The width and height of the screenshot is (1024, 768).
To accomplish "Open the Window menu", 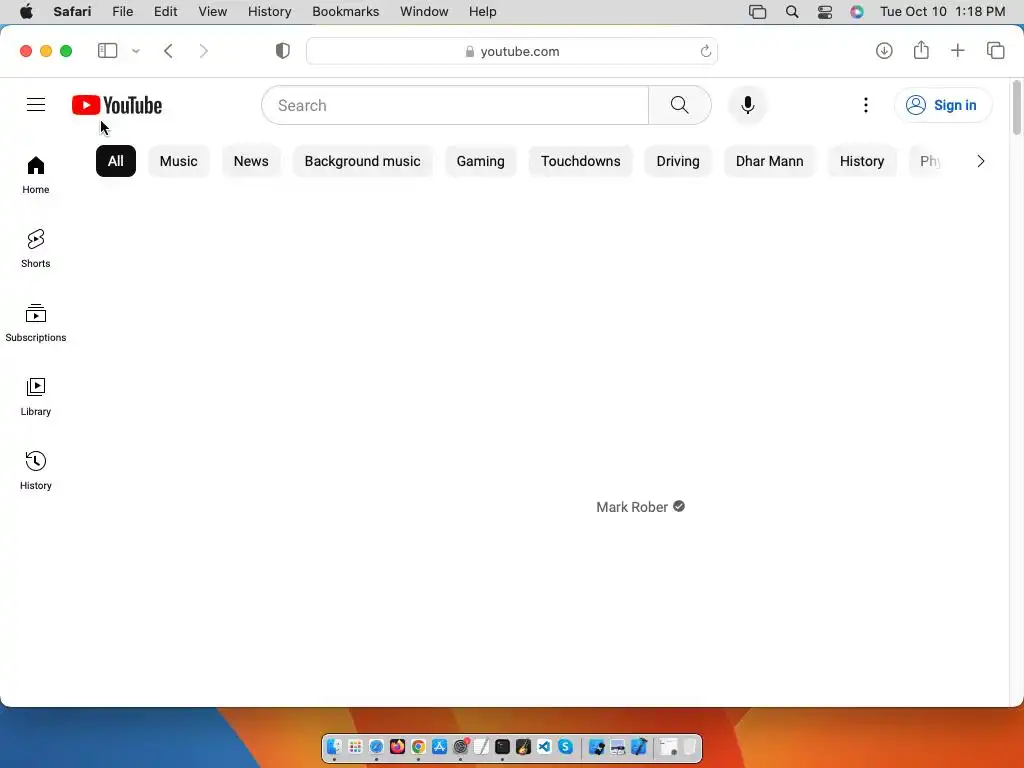I will [424, 12].
